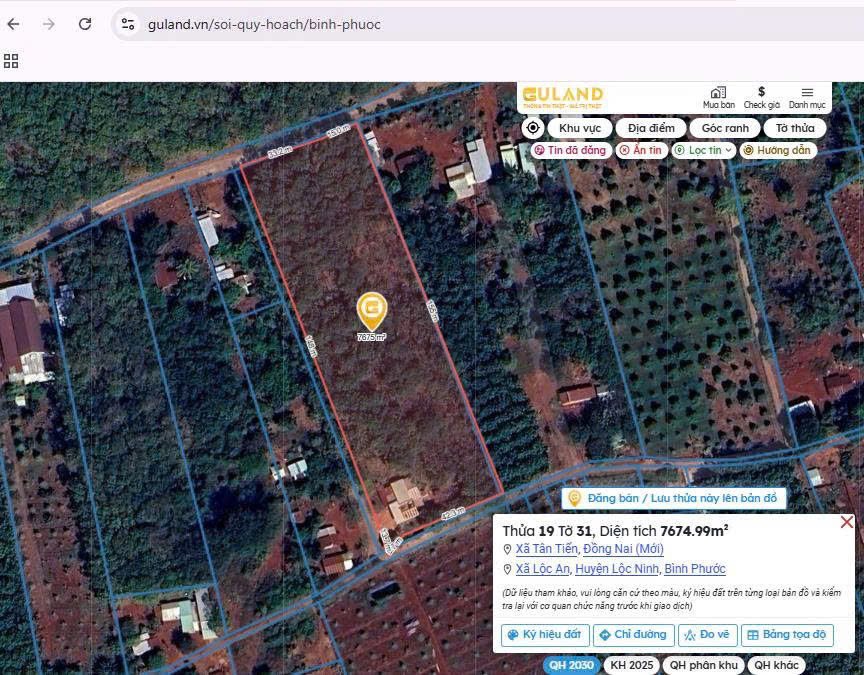Screen dimensions: 864x675
Task: Open the browser apps grid icon
Action: (11, 61)
